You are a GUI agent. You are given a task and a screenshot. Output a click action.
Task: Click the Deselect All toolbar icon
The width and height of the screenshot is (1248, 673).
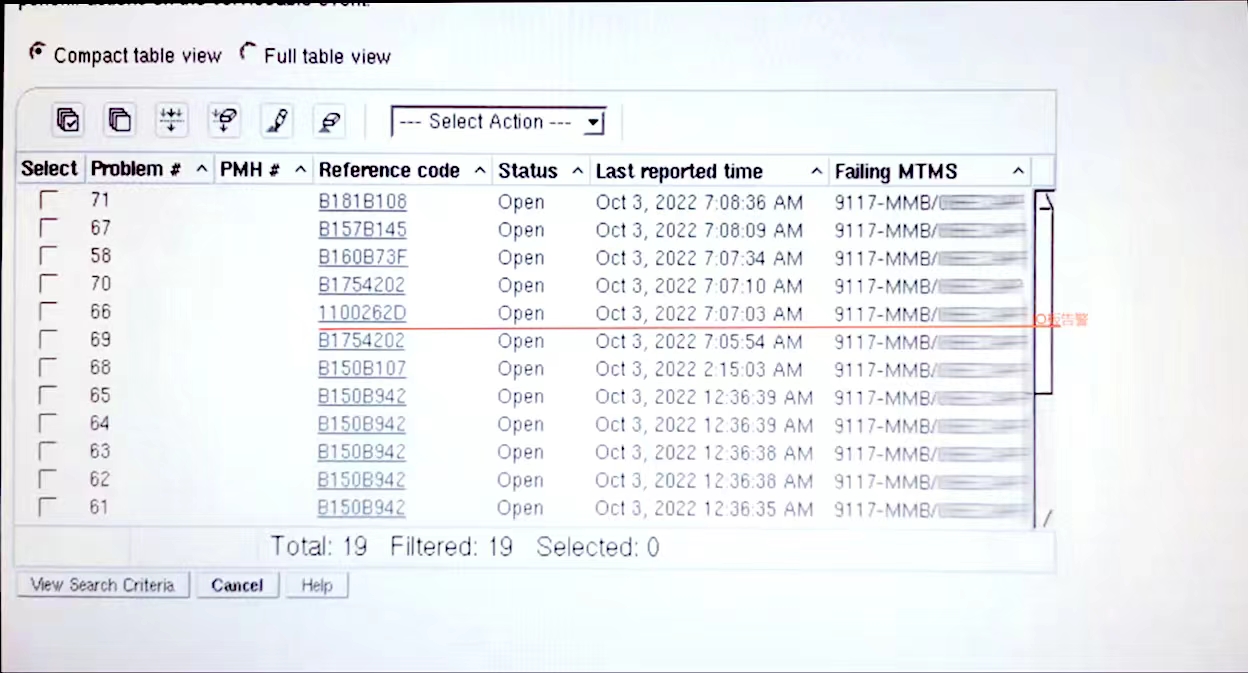pos(120,121)
